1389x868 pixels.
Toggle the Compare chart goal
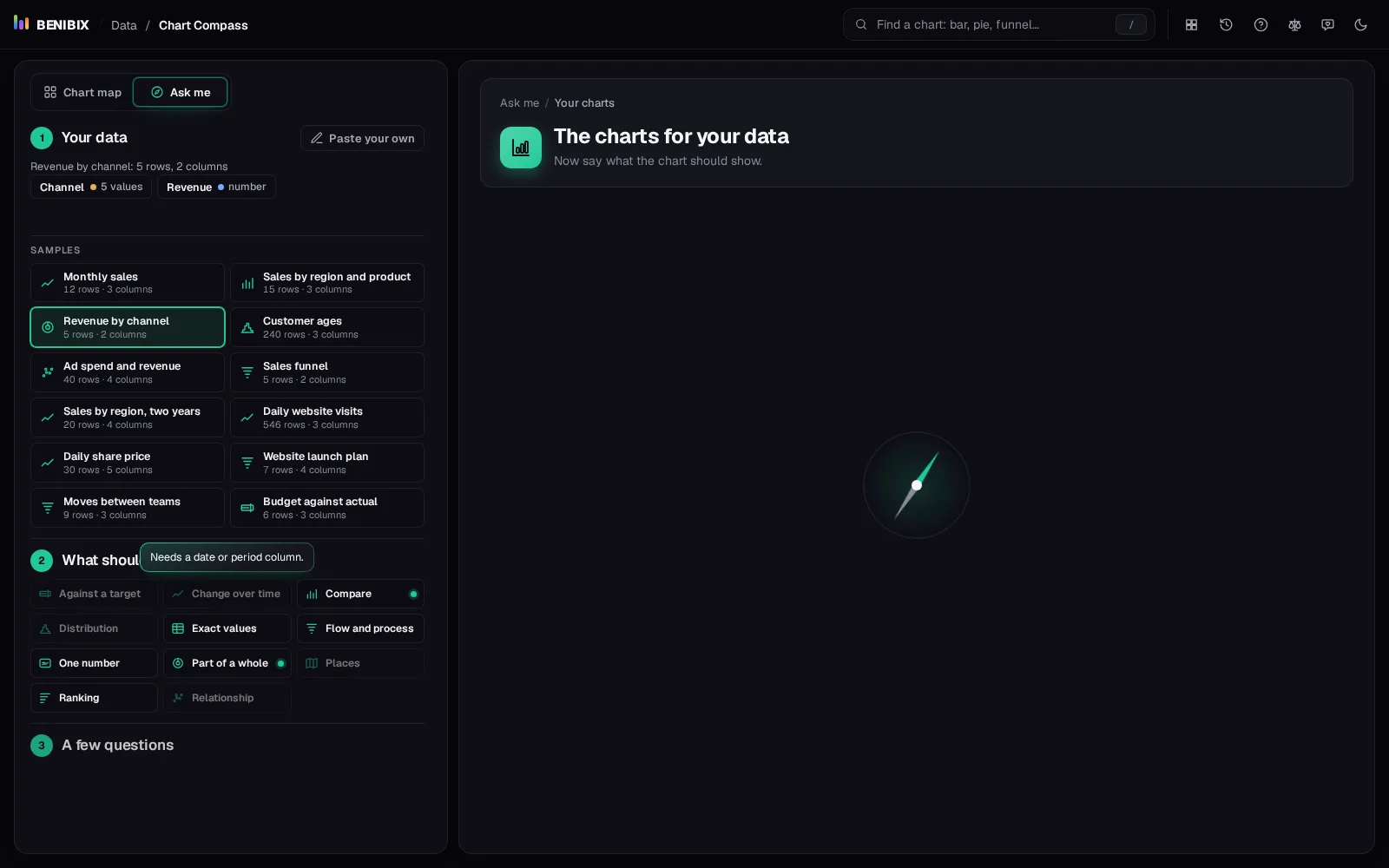(360, 594)
